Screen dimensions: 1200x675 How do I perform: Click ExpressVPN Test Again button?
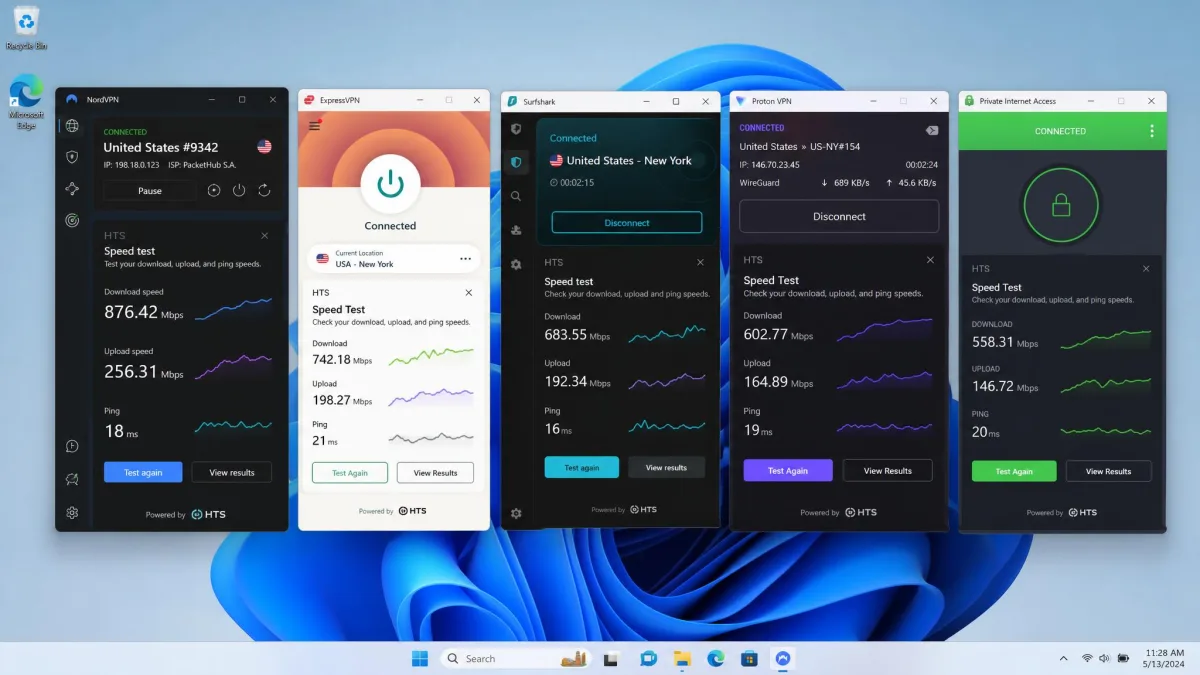coord(350,473)
